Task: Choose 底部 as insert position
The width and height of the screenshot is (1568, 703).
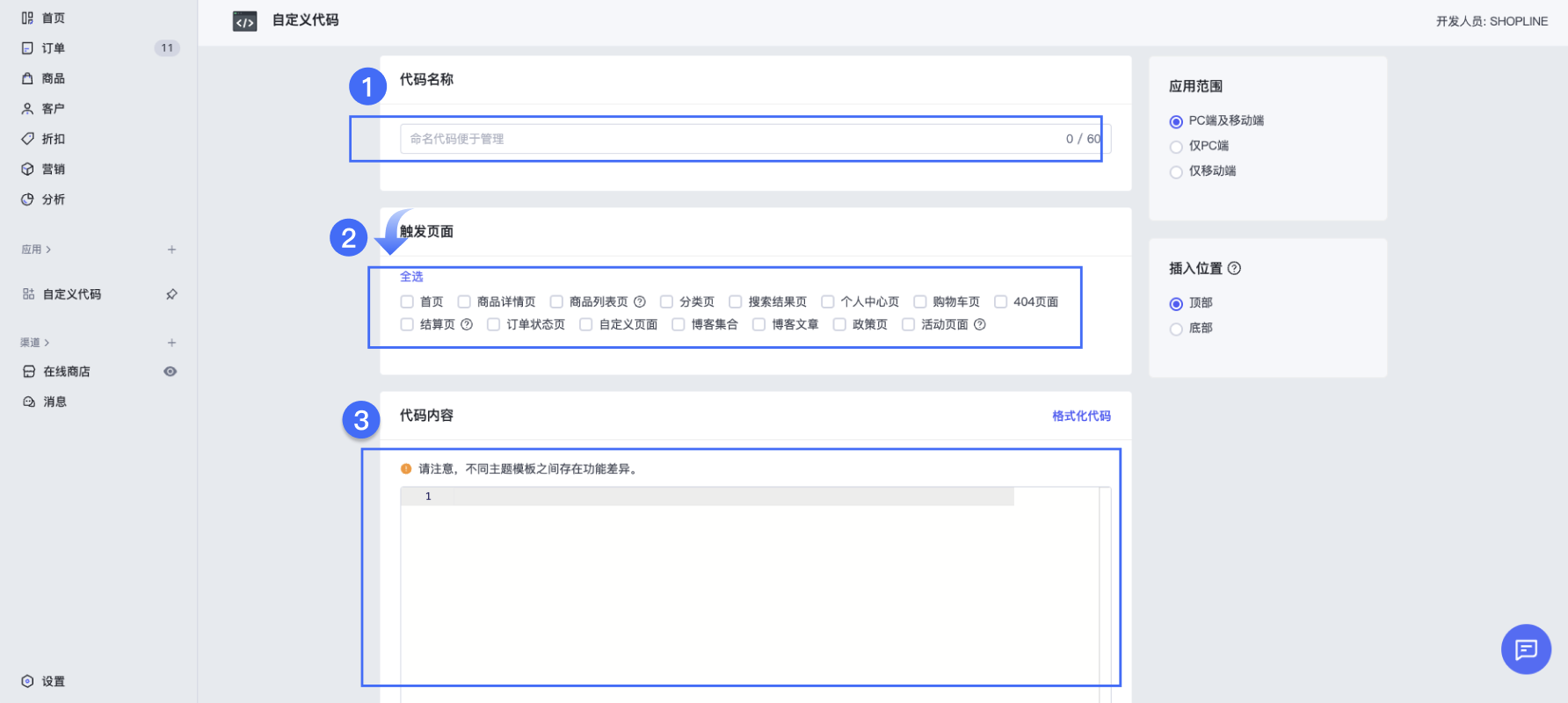Action: 1176,329
